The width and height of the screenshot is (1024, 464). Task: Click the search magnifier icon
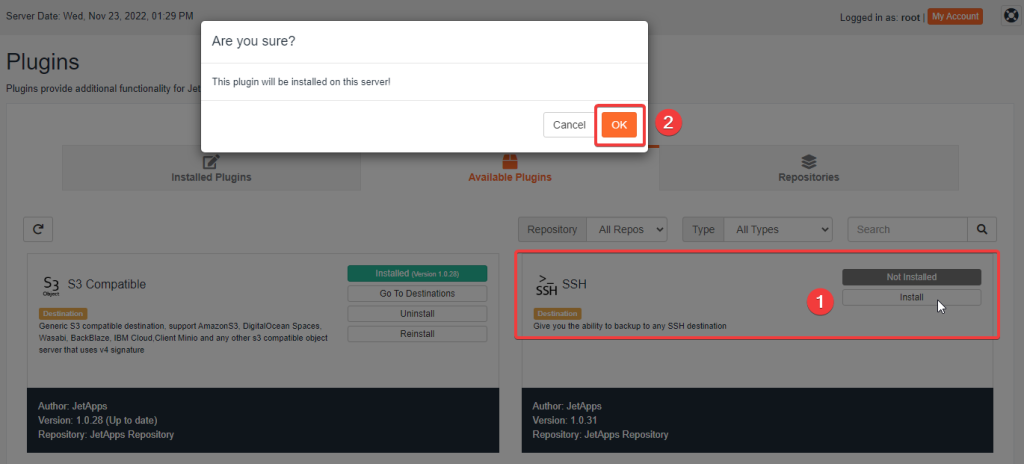click(982, 229)
